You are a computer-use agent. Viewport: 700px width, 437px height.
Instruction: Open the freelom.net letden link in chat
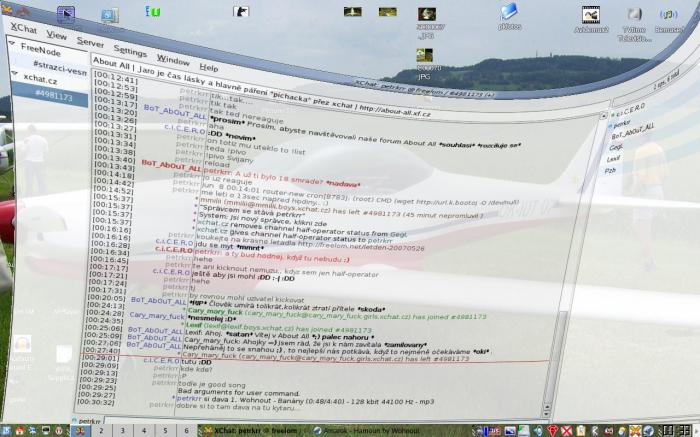pyautogui.click(x=360, y=245)
